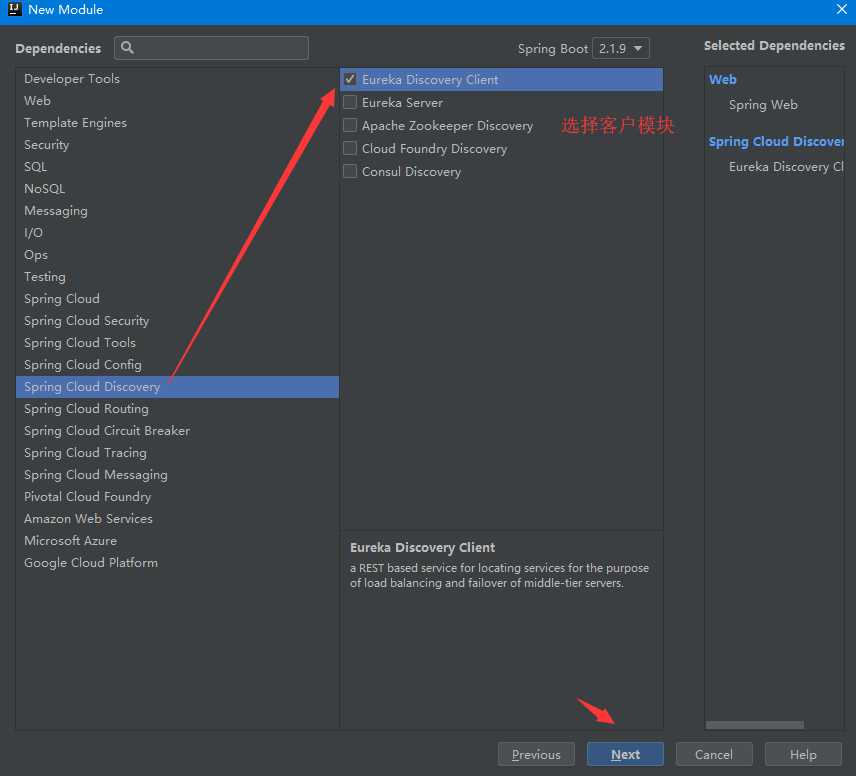Cancel the New Module wizard
Image resolution: width=856 pixels, height=776 pixels.
click(x=714, y=754)
